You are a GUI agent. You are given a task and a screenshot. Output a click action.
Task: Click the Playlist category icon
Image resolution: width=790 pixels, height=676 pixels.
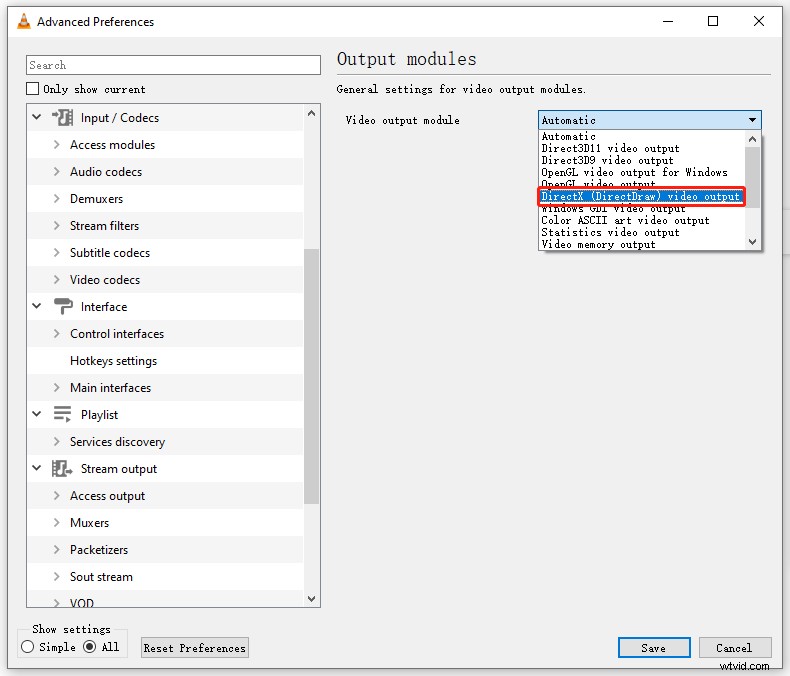tap(63, 415)
